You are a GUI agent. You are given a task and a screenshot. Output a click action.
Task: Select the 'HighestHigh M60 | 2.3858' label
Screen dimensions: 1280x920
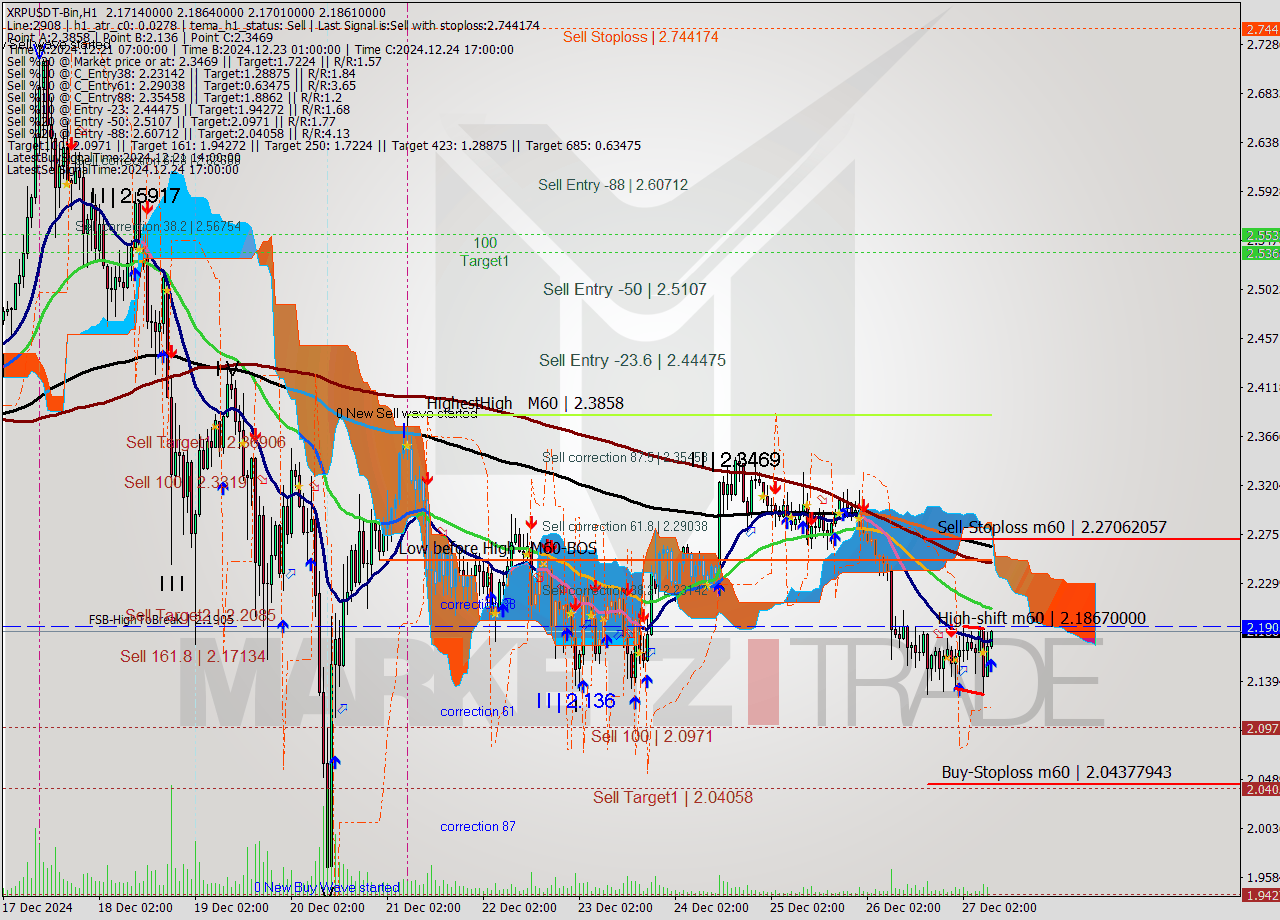[525, 404]
